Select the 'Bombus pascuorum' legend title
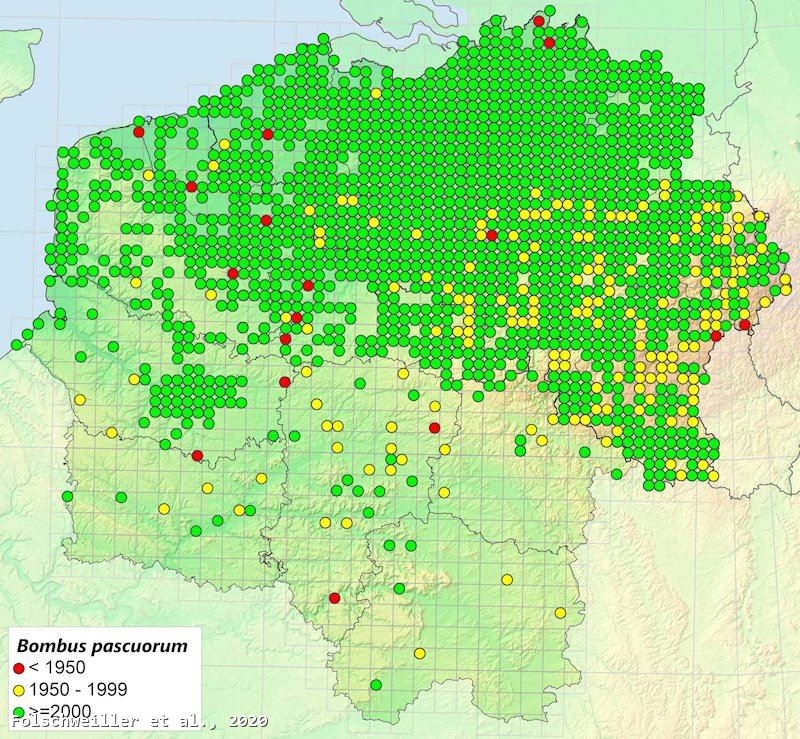 pos(102,646)
